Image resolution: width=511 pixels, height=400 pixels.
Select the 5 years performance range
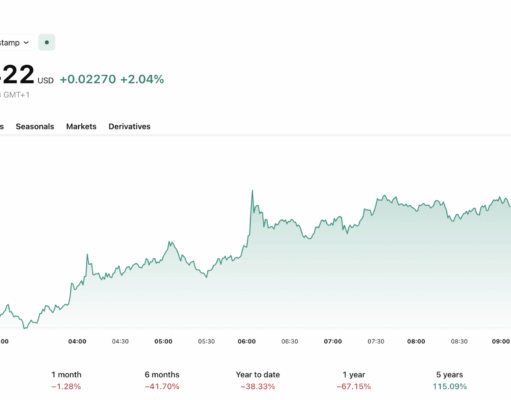pos(450,380)
